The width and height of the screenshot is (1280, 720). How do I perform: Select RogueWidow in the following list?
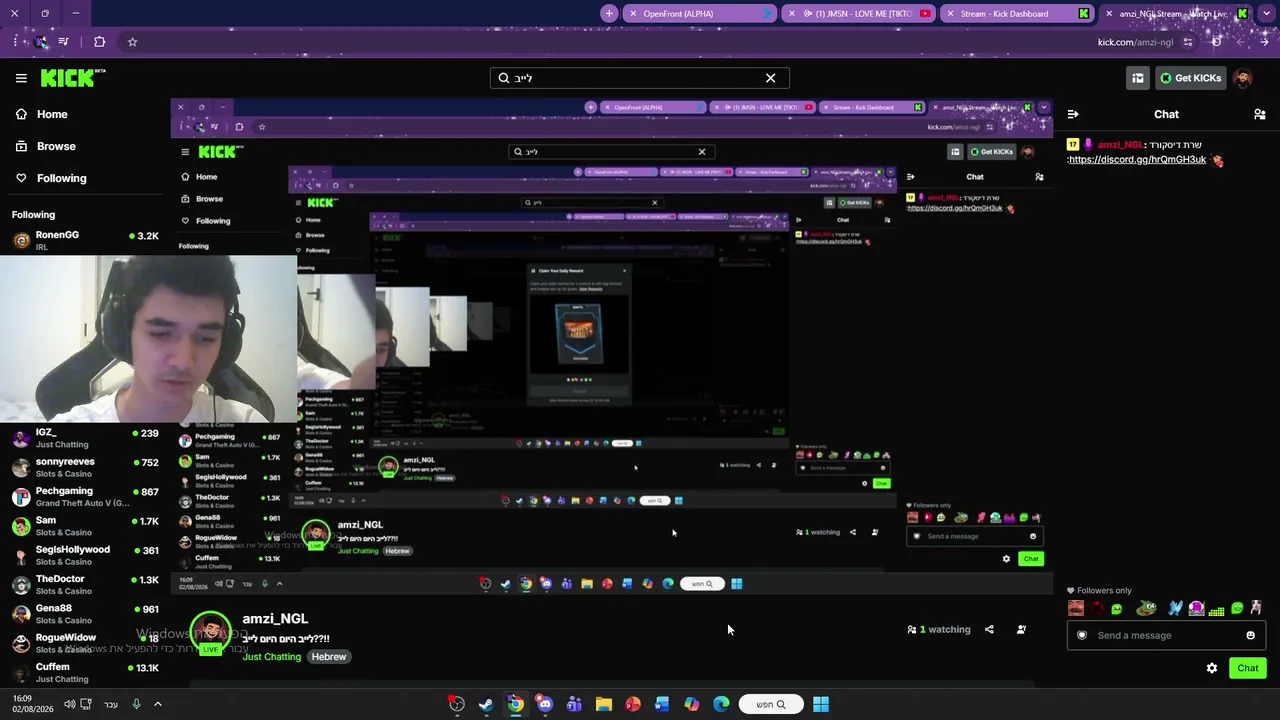(84, 643)
